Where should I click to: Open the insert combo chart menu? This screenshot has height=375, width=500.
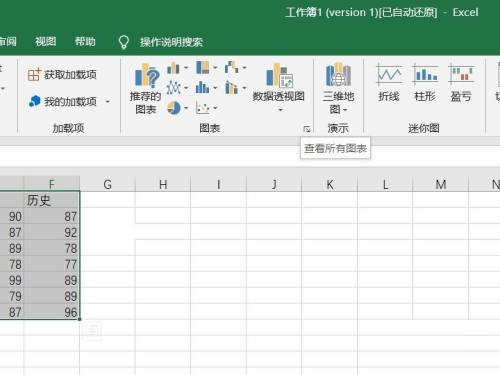[x=235, y=88]
